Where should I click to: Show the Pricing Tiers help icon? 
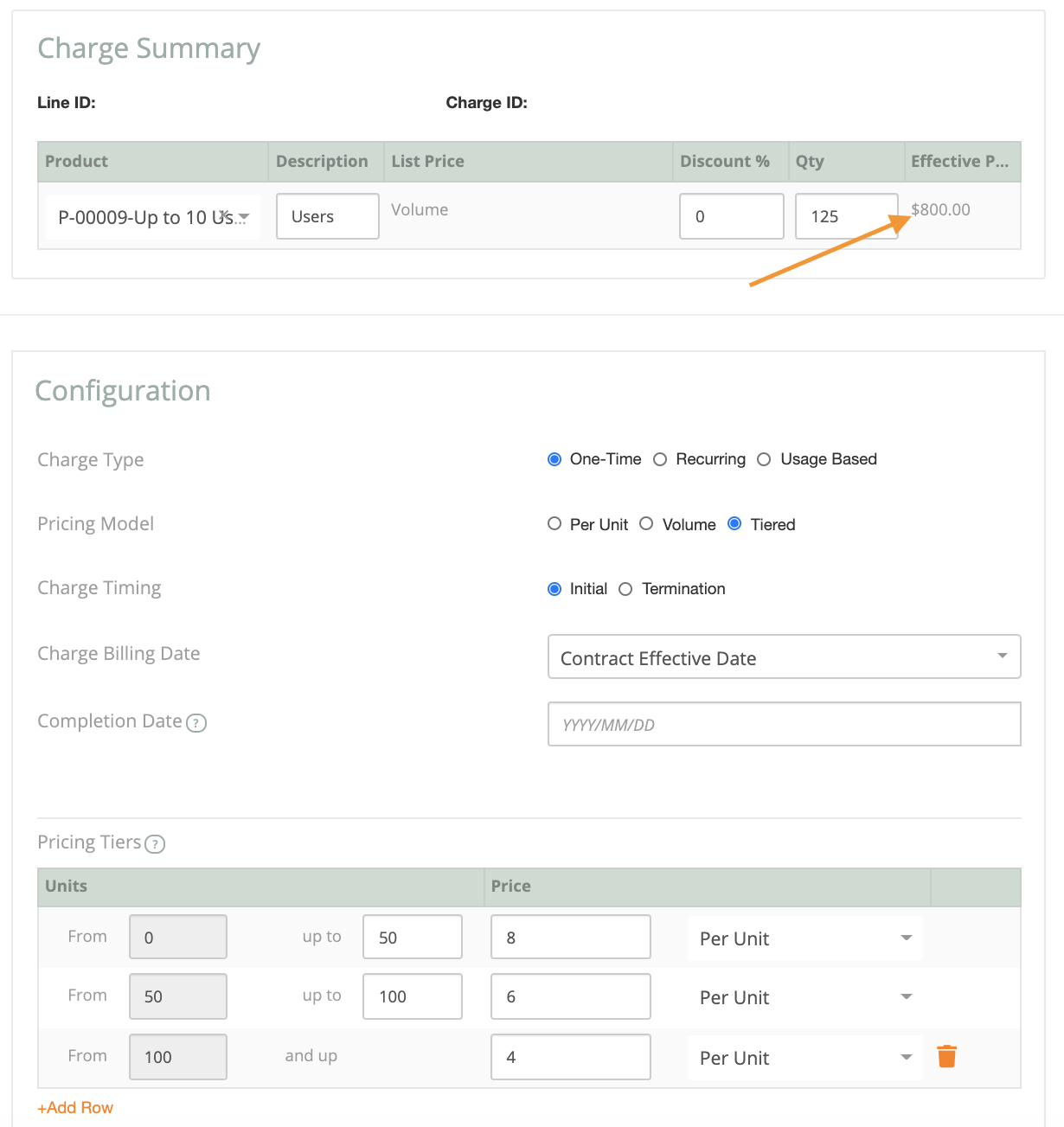point(155,844)
